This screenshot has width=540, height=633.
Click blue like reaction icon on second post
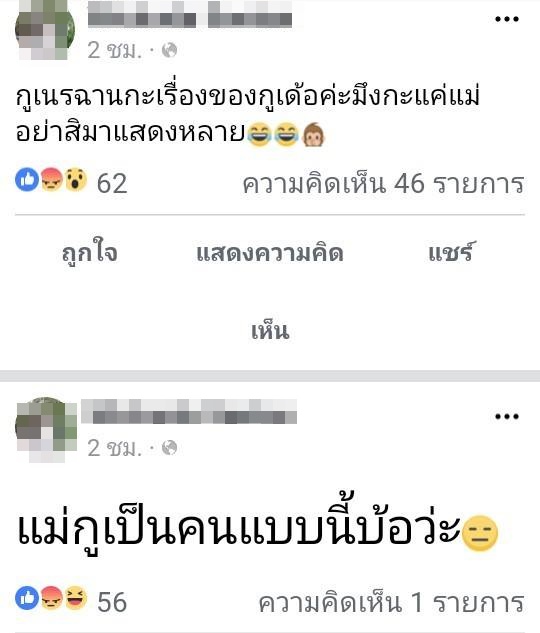tap(27, 598)
